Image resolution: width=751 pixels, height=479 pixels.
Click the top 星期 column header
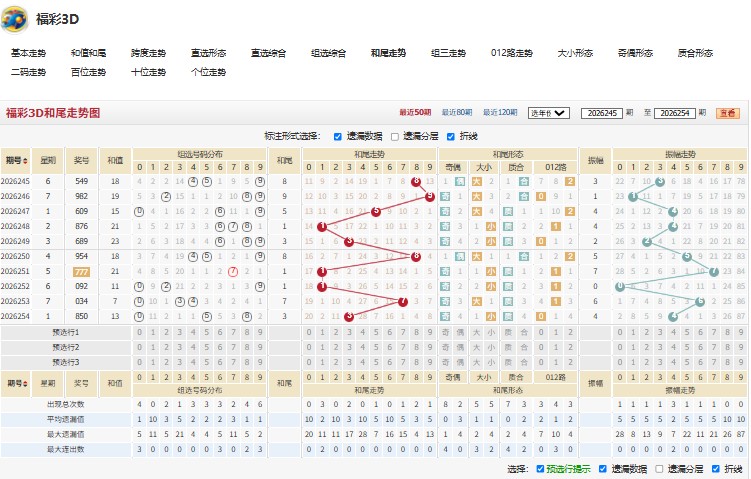(48, 160)
